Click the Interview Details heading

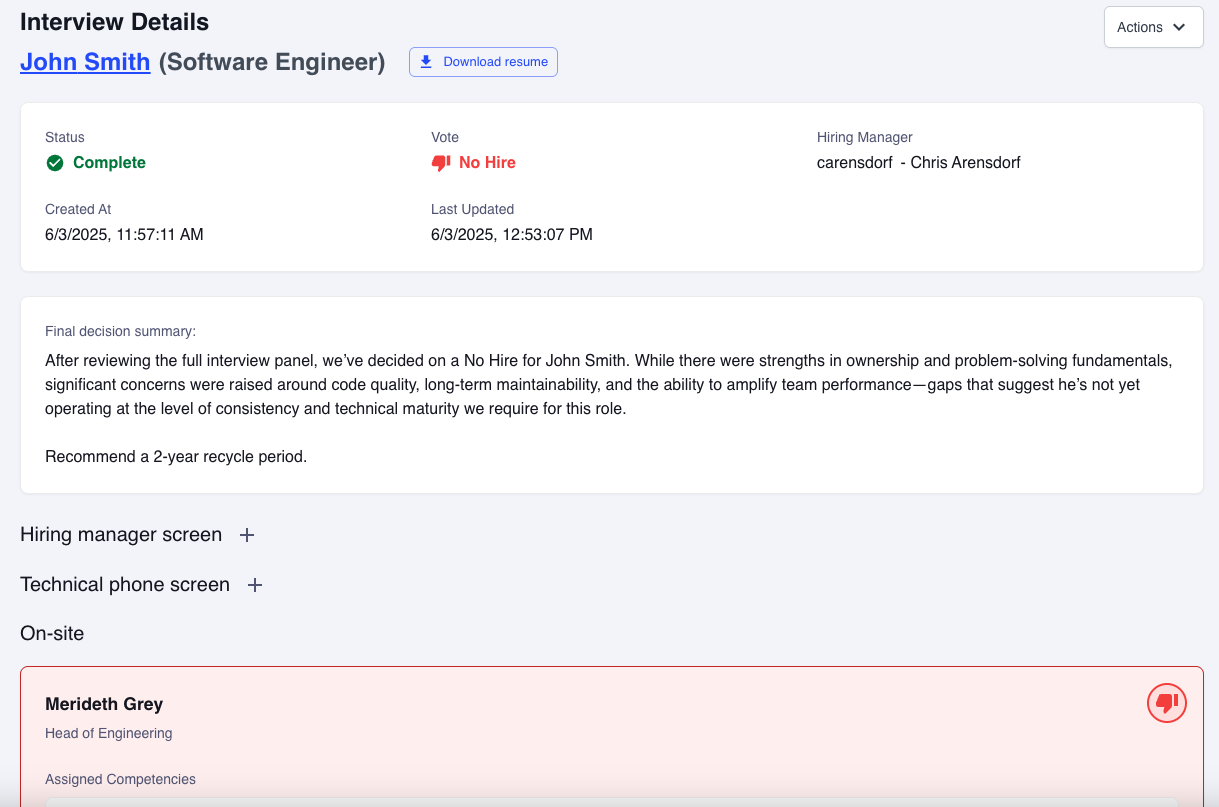click(114, 21)
